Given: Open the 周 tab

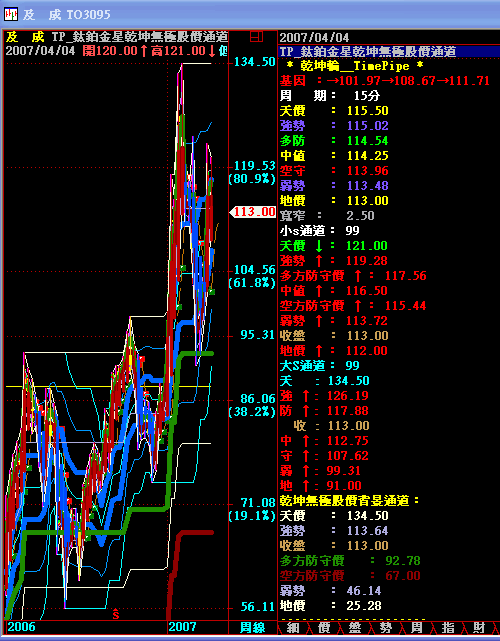Looking at the screenshot, I should pos(417,628).
